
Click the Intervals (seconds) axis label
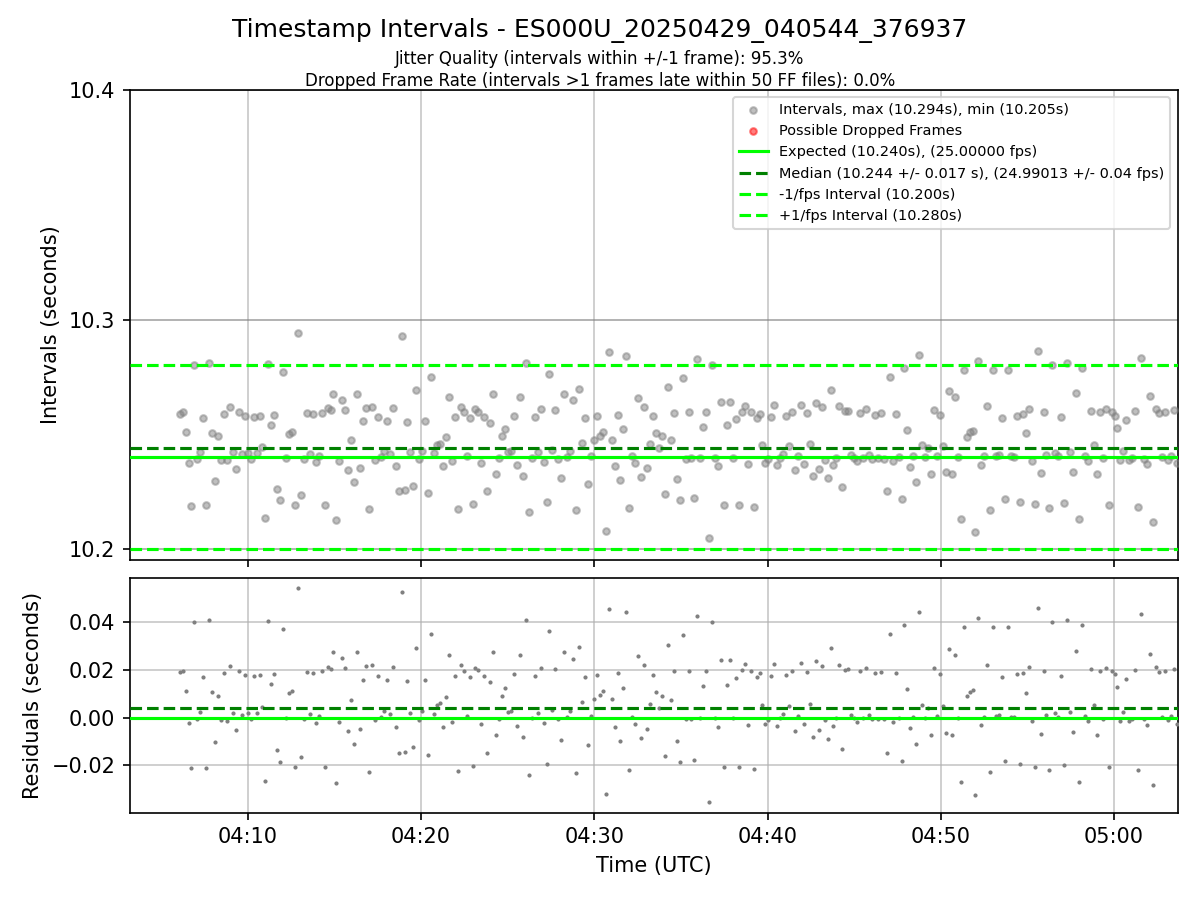coord(50,325)
